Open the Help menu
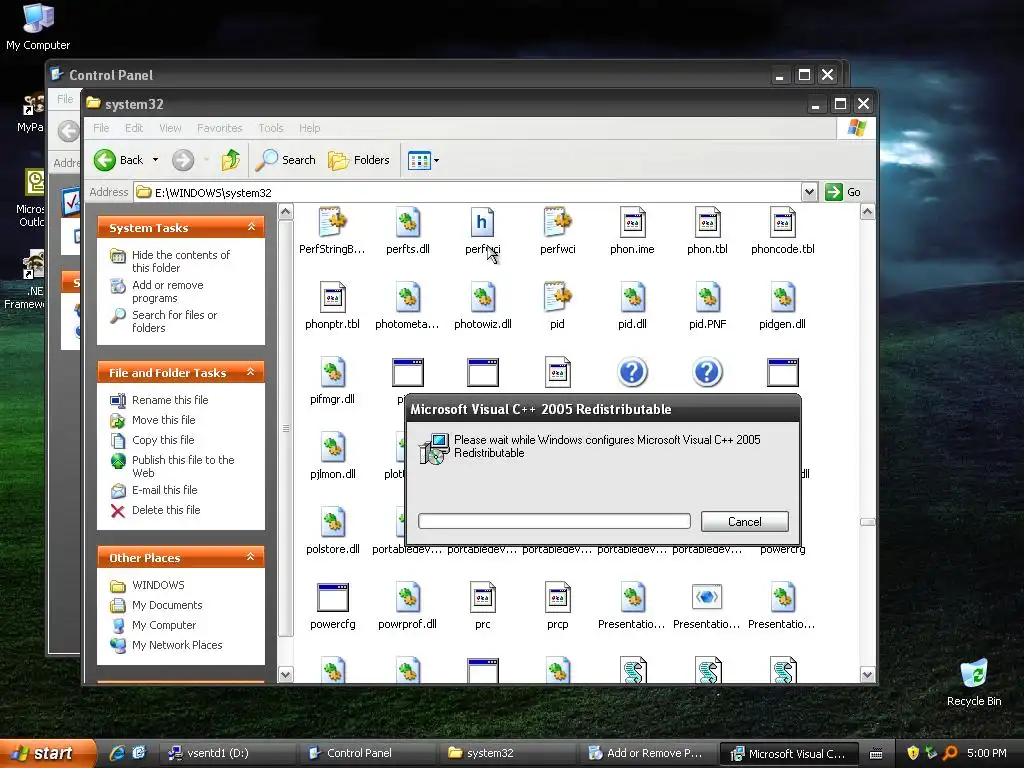Viewport: 1024px width, 768px height. coord(310,128)
